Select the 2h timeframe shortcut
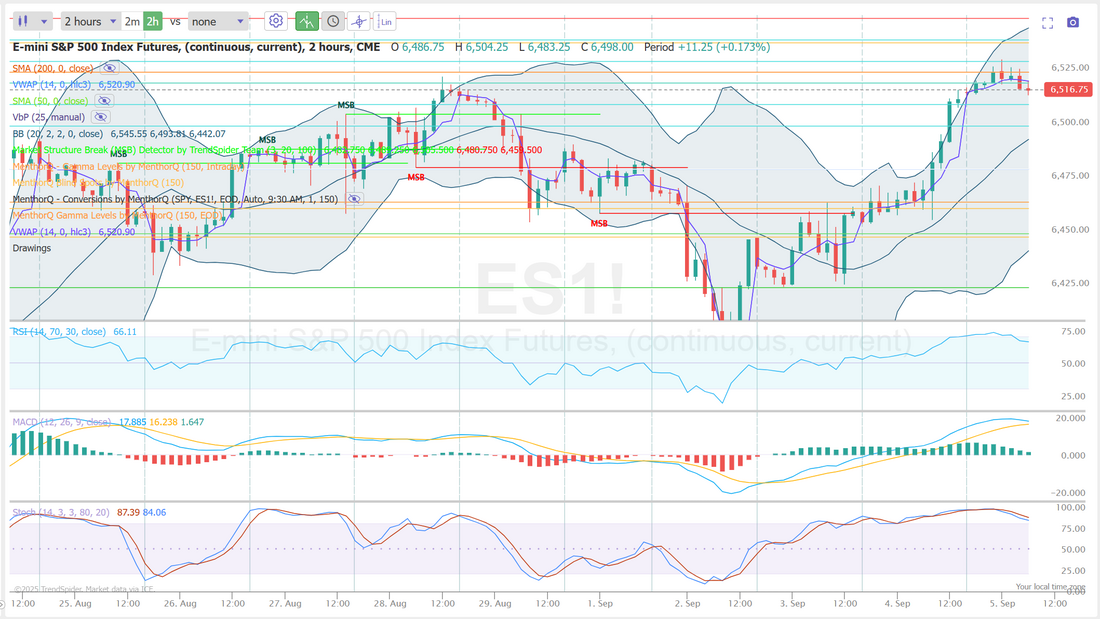The width and height of the screenshot is (1100, 619). tap(152, 21)
